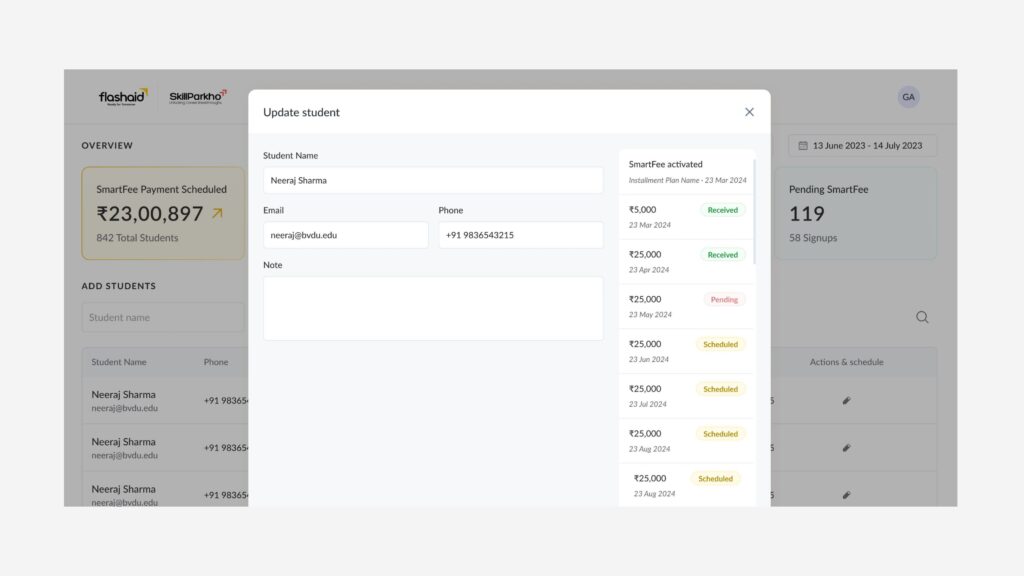Click the Phone input field

(x=520, y=235)
